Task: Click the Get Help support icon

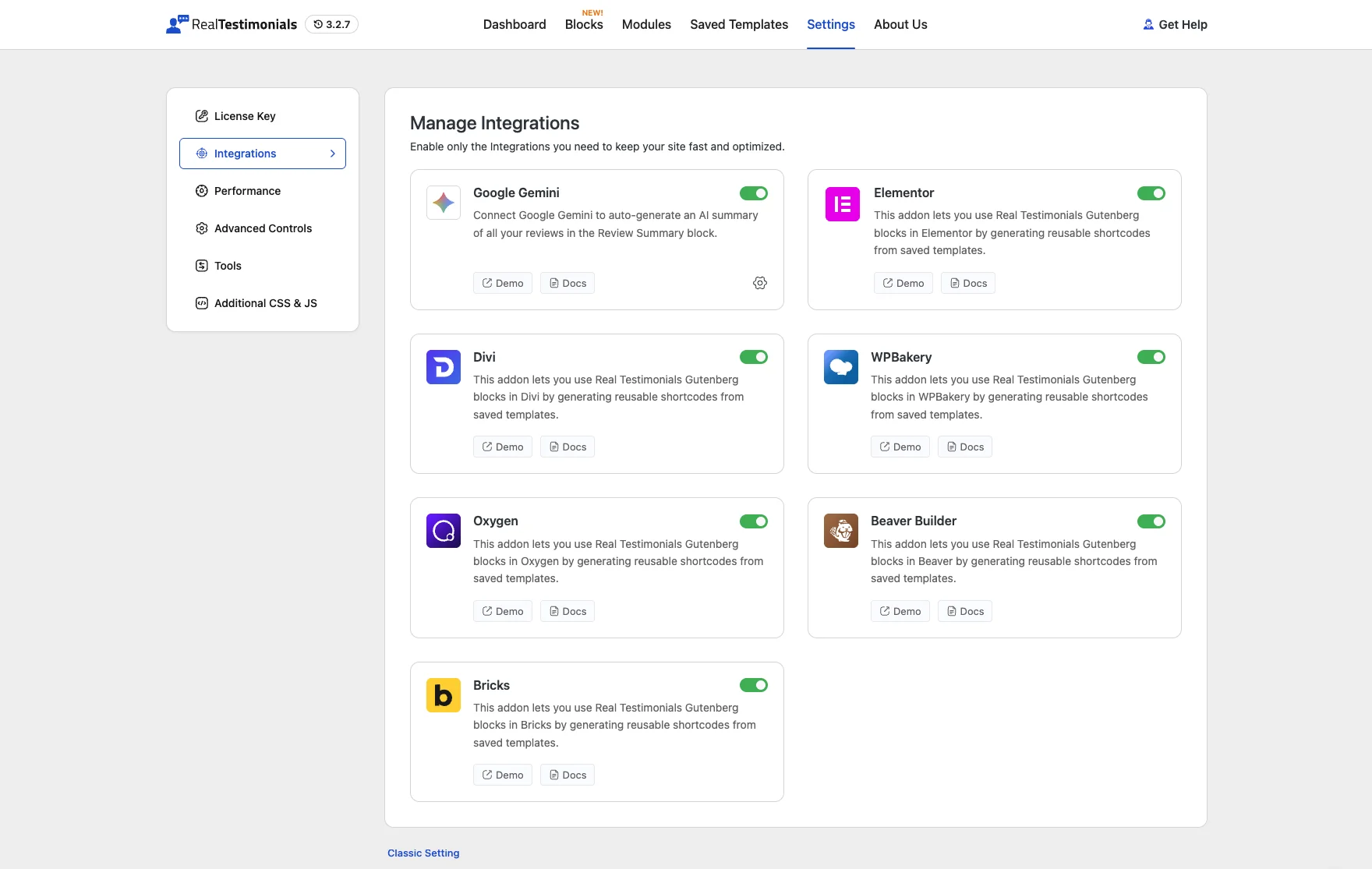Action: click(1148, 24)
